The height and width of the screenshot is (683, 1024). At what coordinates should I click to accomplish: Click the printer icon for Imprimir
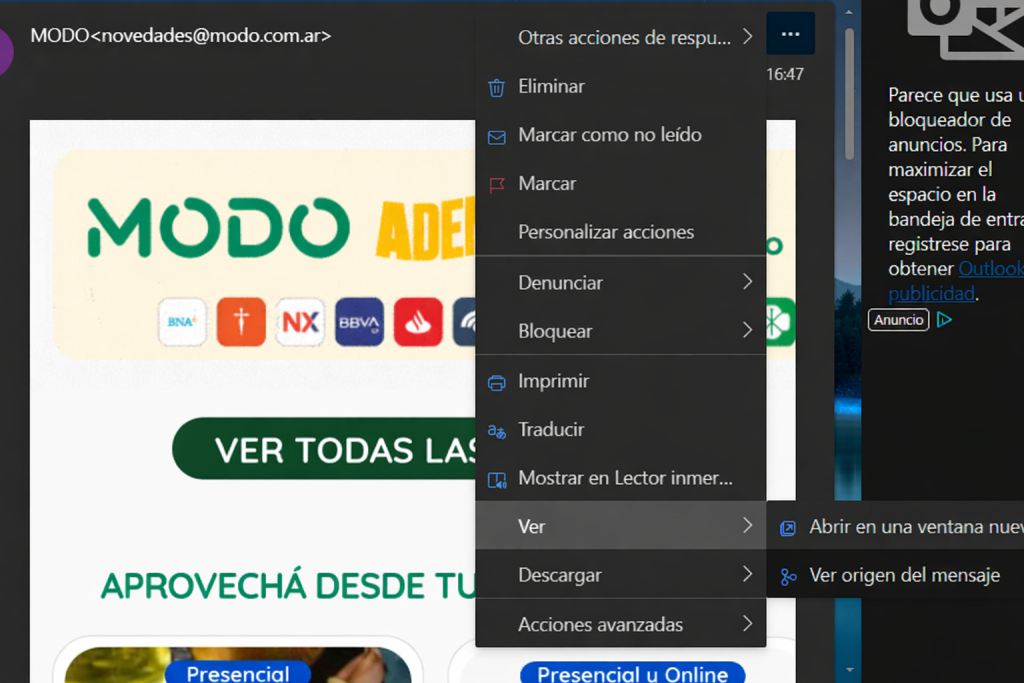coord(496,382)
